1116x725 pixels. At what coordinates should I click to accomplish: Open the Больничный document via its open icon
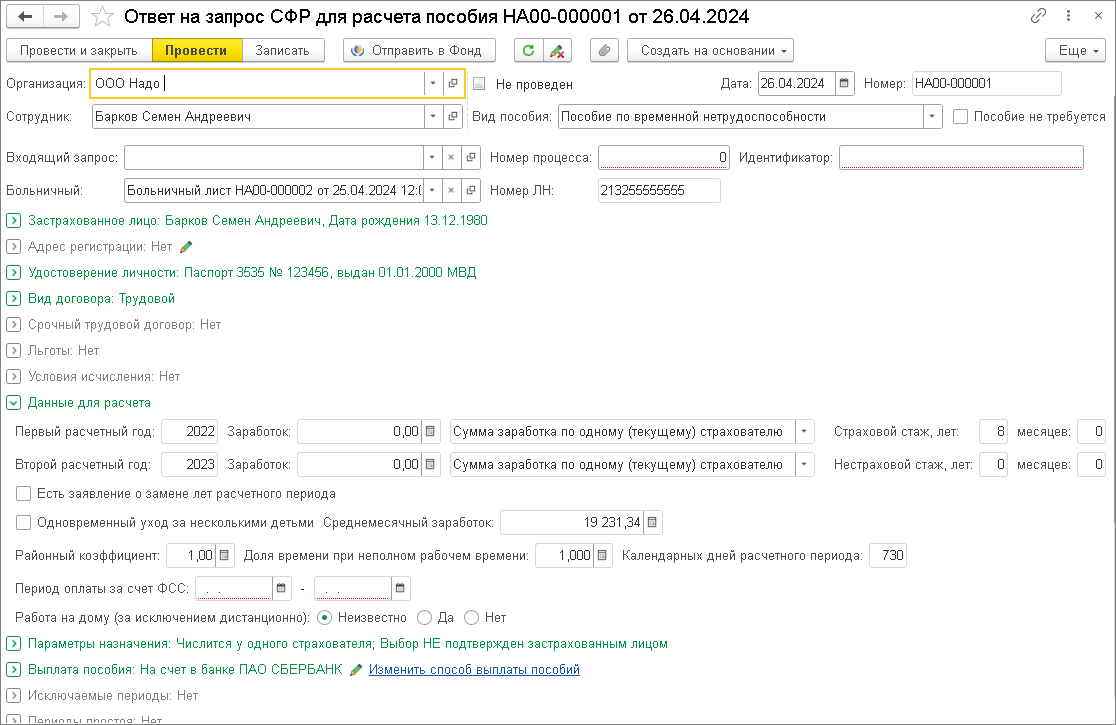pos(470,191)
